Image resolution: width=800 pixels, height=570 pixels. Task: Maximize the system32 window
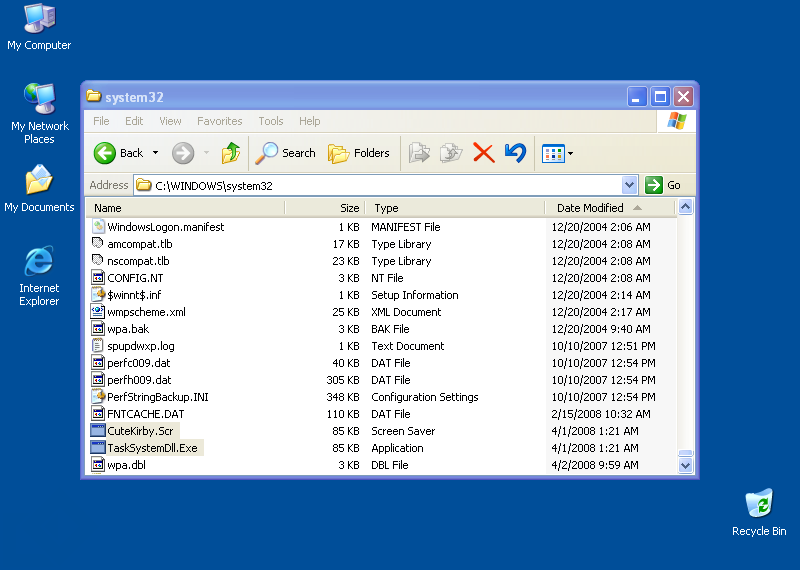click(x=660, y=96)
